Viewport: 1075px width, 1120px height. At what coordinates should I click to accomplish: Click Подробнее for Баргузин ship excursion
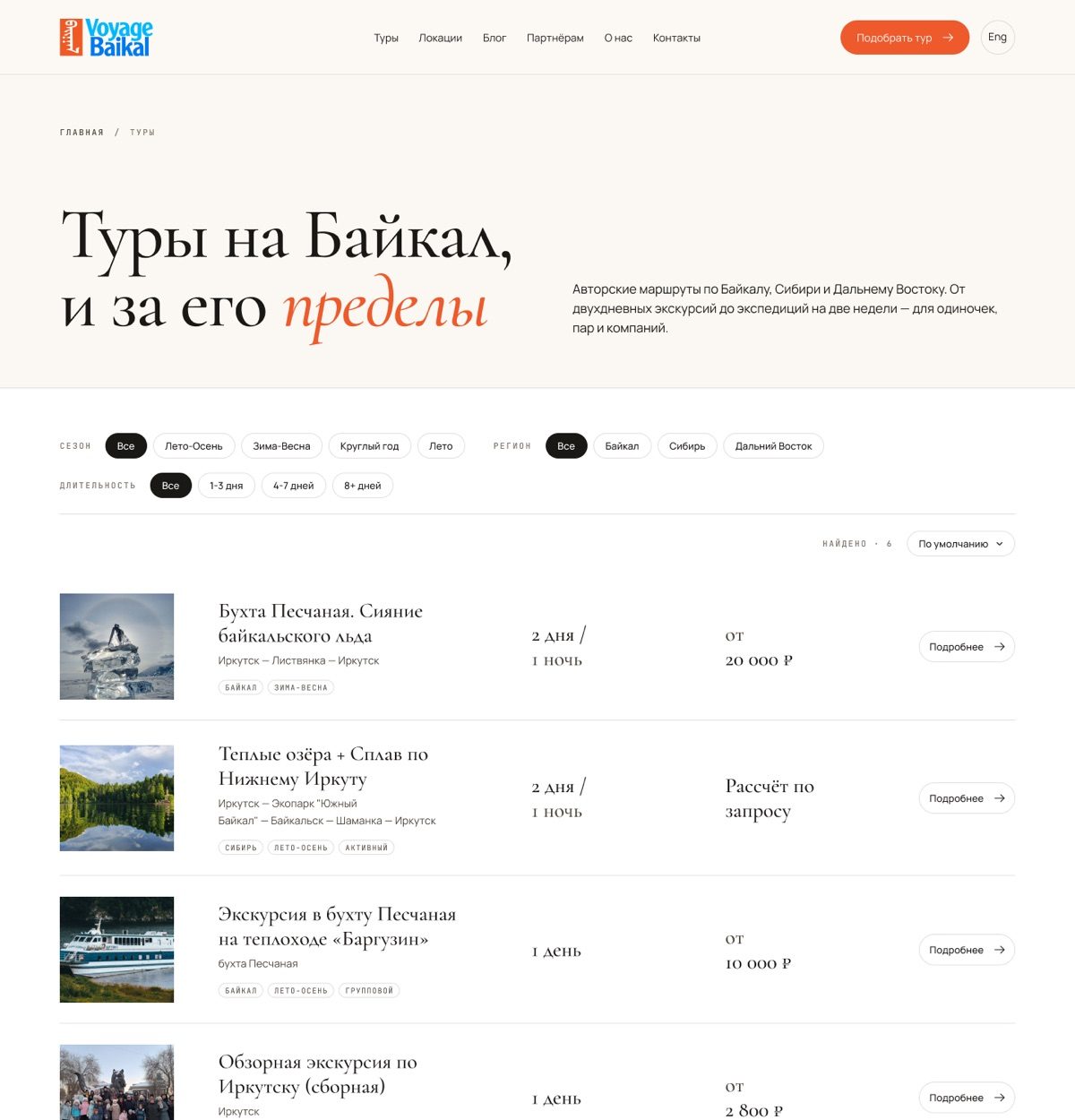pyautogui.click(x=967, y=950)
